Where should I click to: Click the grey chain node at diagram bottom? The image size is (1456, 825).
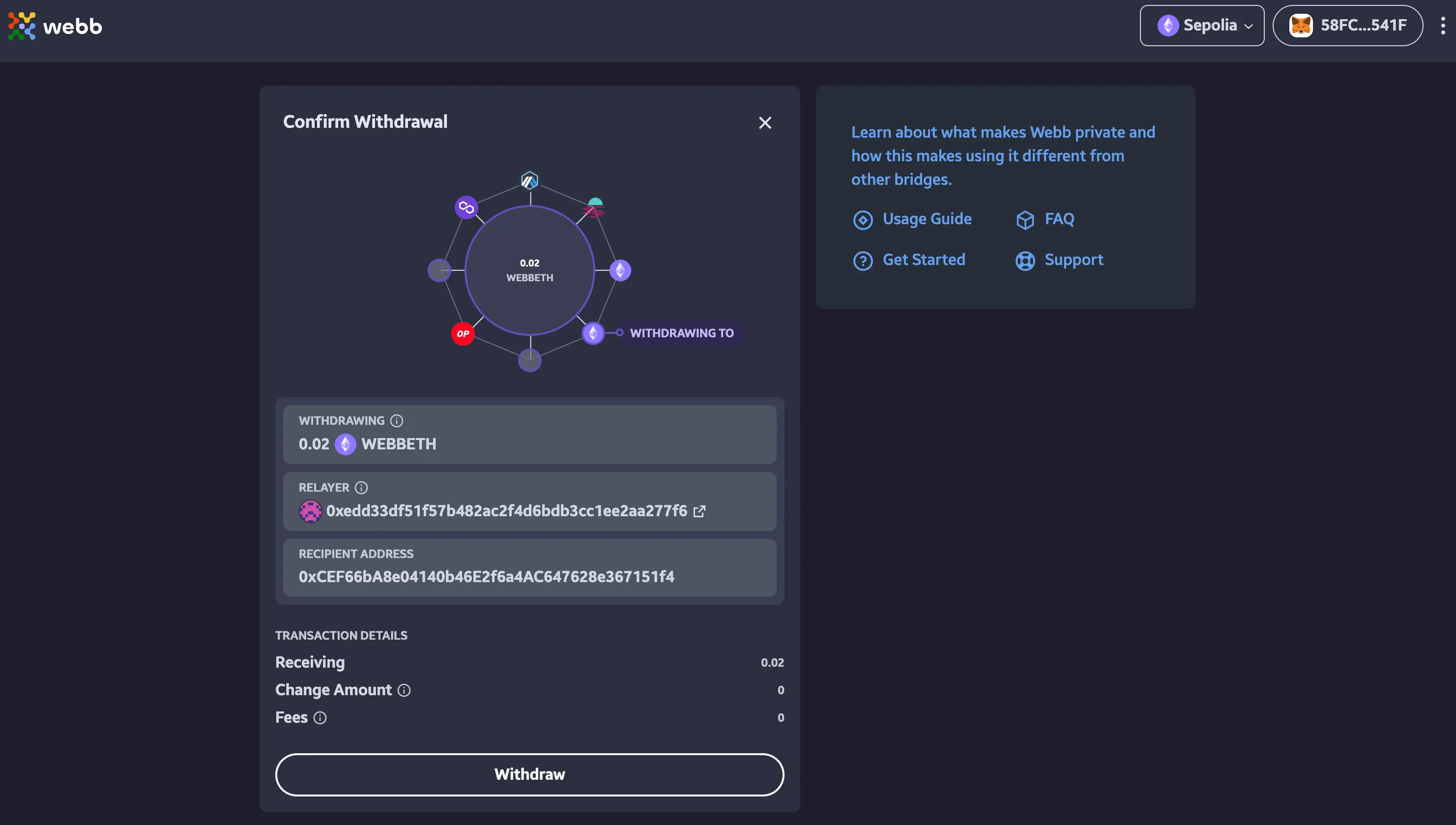point(529,360)
